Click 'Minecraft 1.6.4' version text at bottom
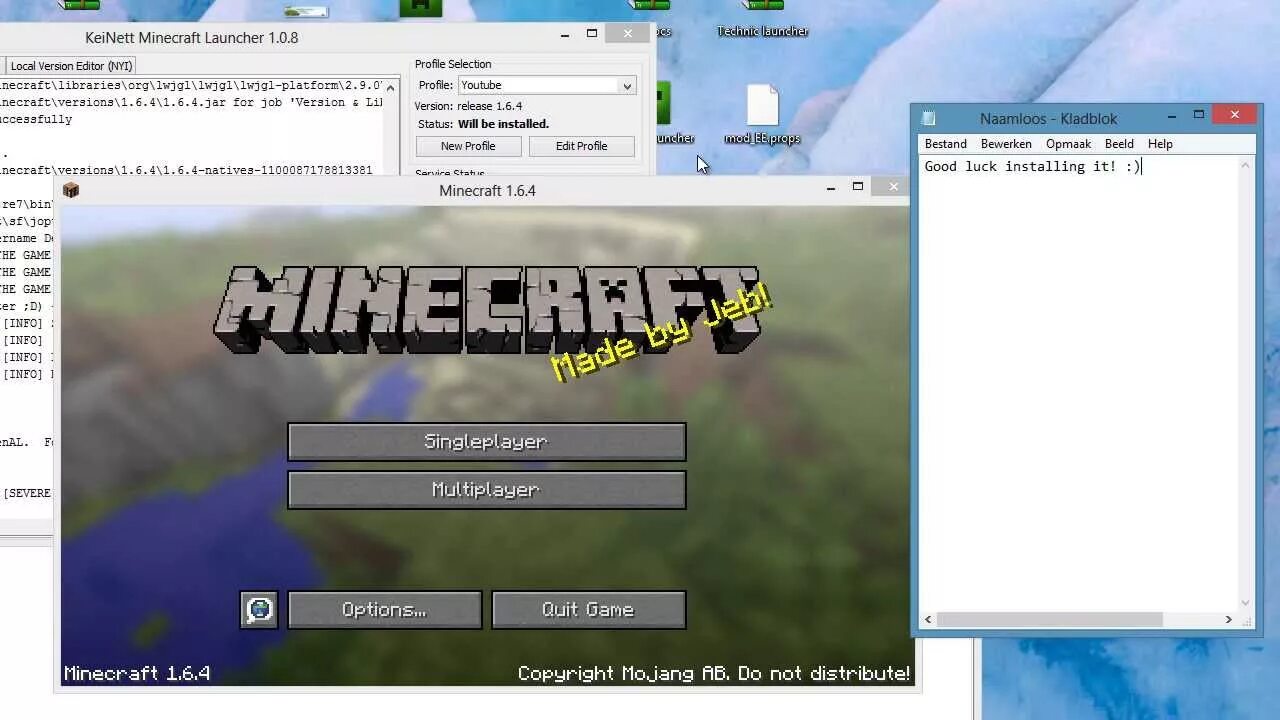Screen dimensions: 1280x720 pos(137,674)
